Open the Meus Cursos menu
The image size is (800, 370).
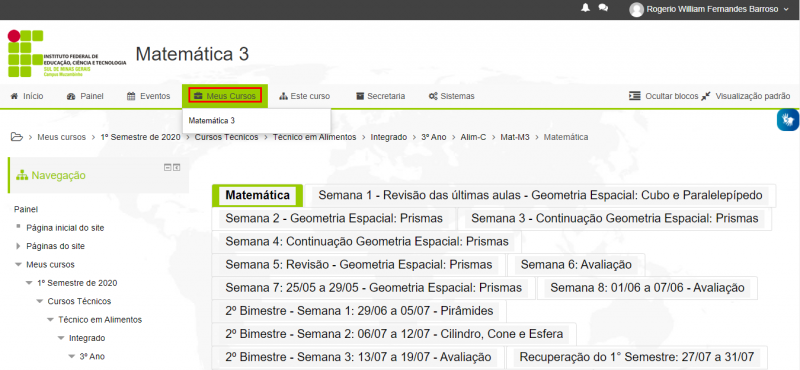pos(225,96)
